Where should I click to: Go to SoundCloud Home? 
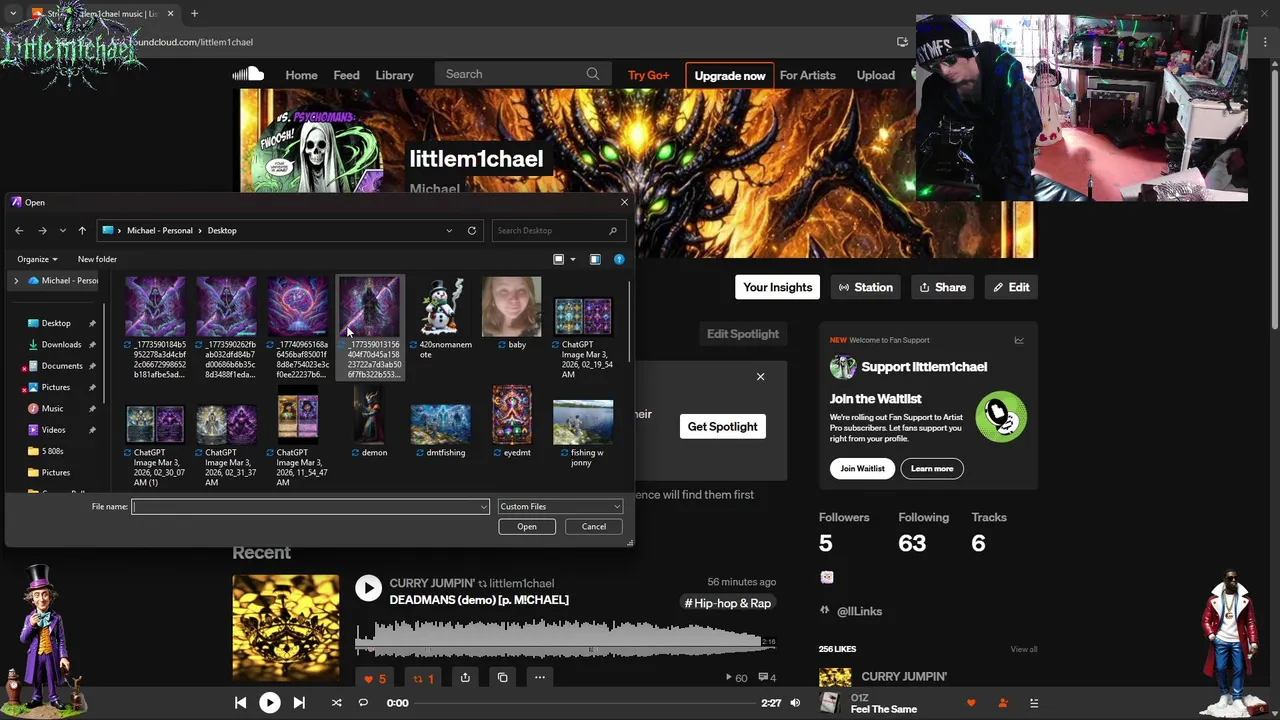[x=301, y=75]
